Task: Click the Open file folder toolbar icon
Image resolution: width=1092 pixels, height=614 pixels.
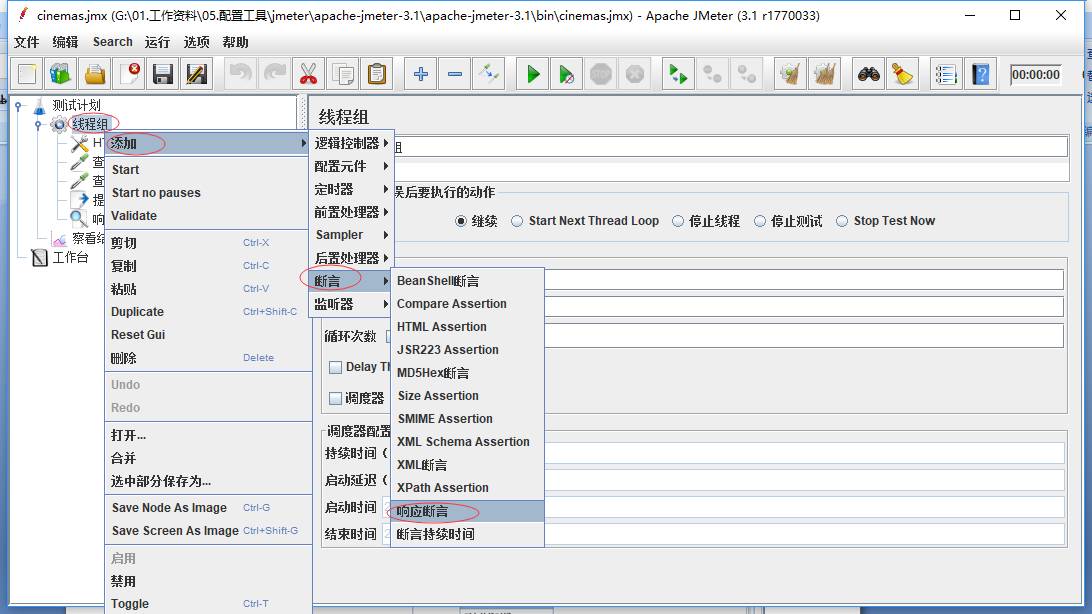Action: [x=95, y=74]
